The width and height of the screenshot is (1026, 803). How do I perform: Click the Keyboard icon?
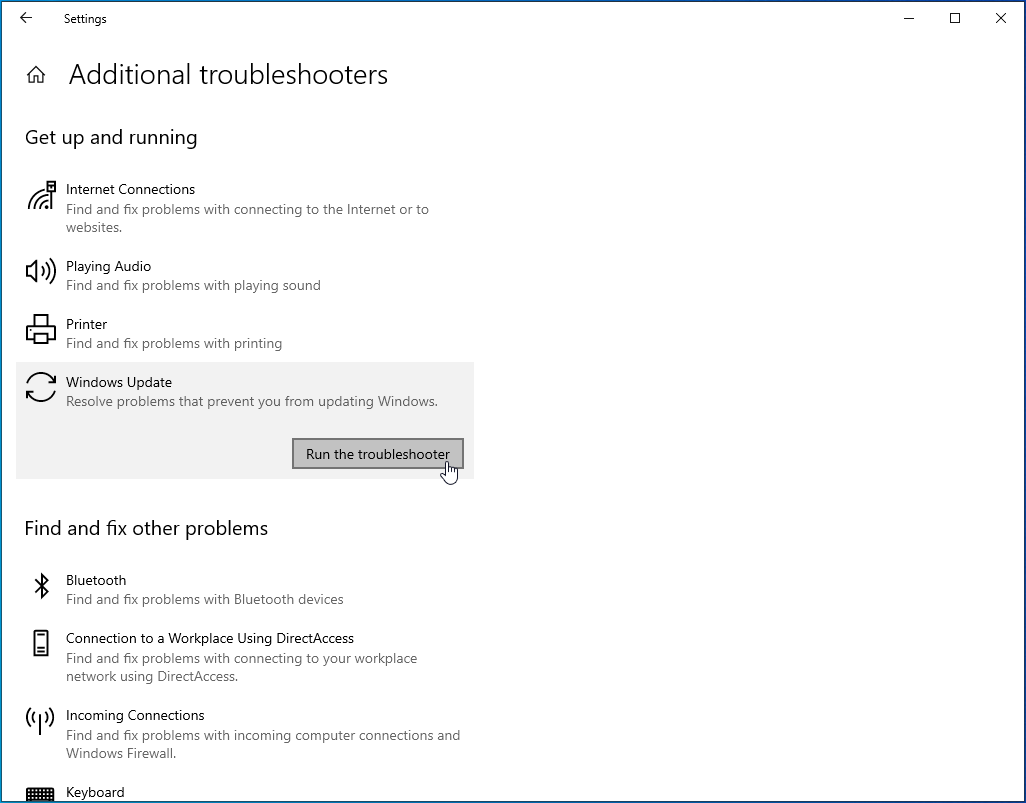[40, 794]
